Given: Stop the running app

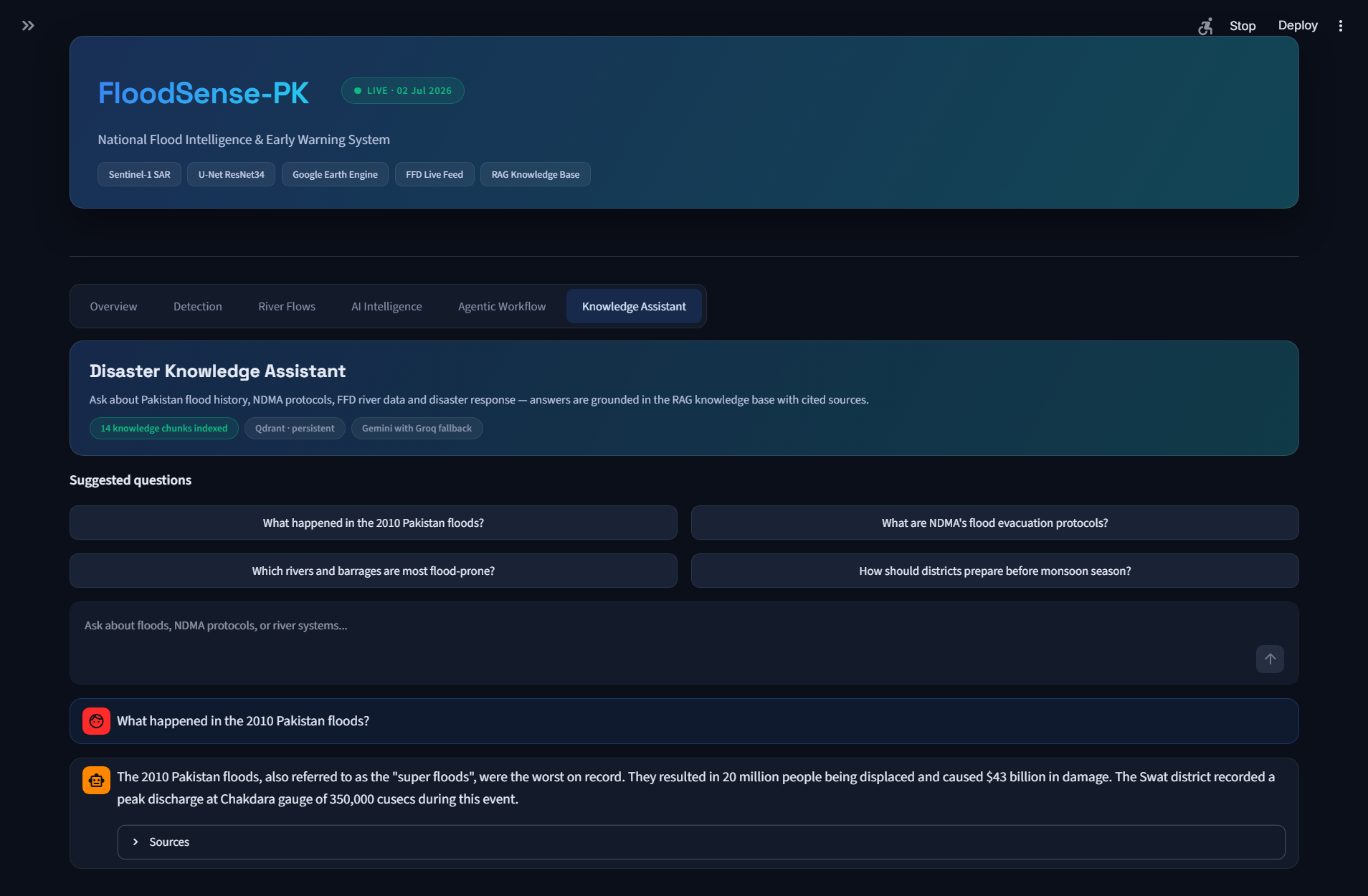Looking at the screenshot, I should pos(1243,26).
